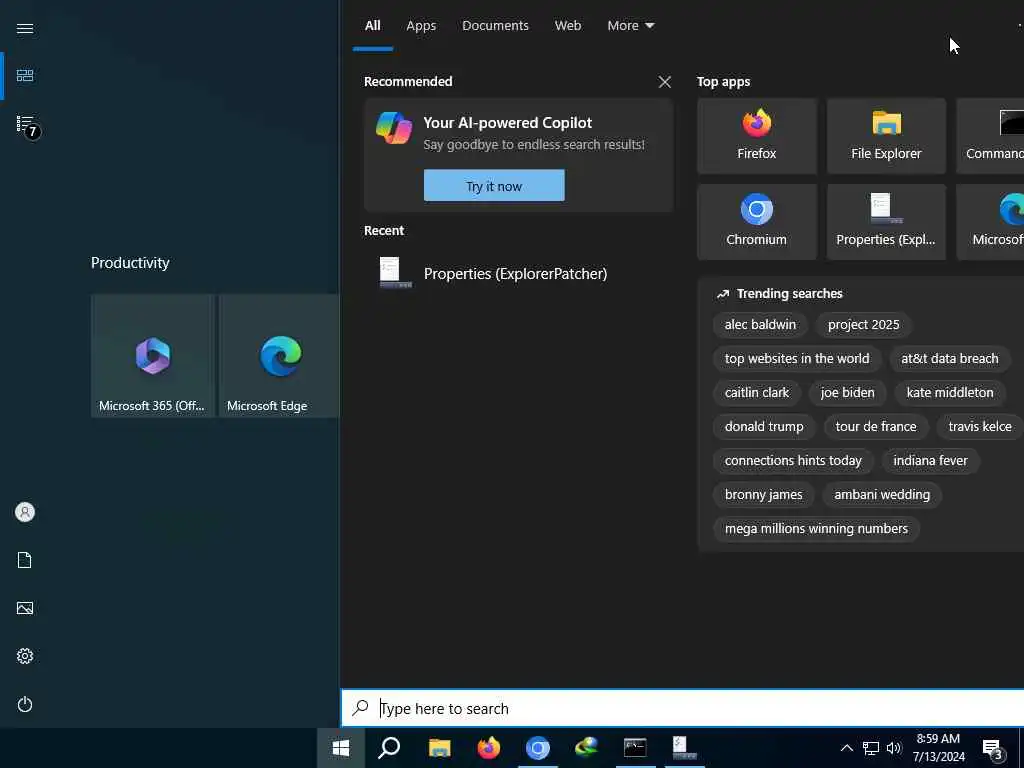This screenshot has height=768, width=1024.
Task: Select the All search tab
Action: [x=373, y=26]
